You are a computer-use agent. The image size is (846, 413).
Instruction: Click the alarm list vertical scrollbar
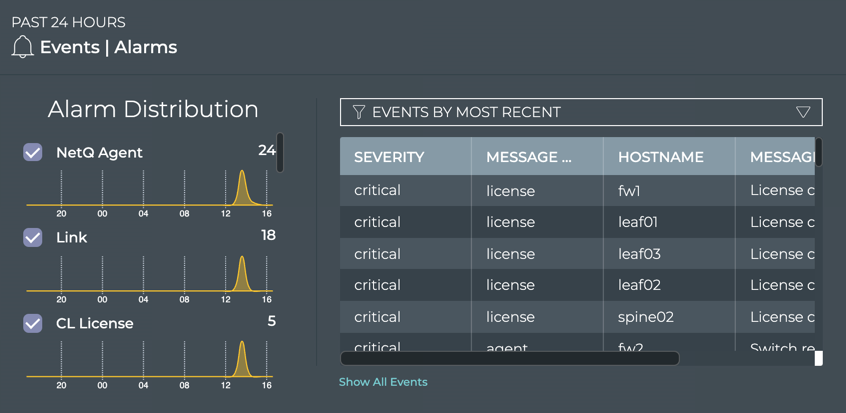pyautogui.click(x=280, y=152)
